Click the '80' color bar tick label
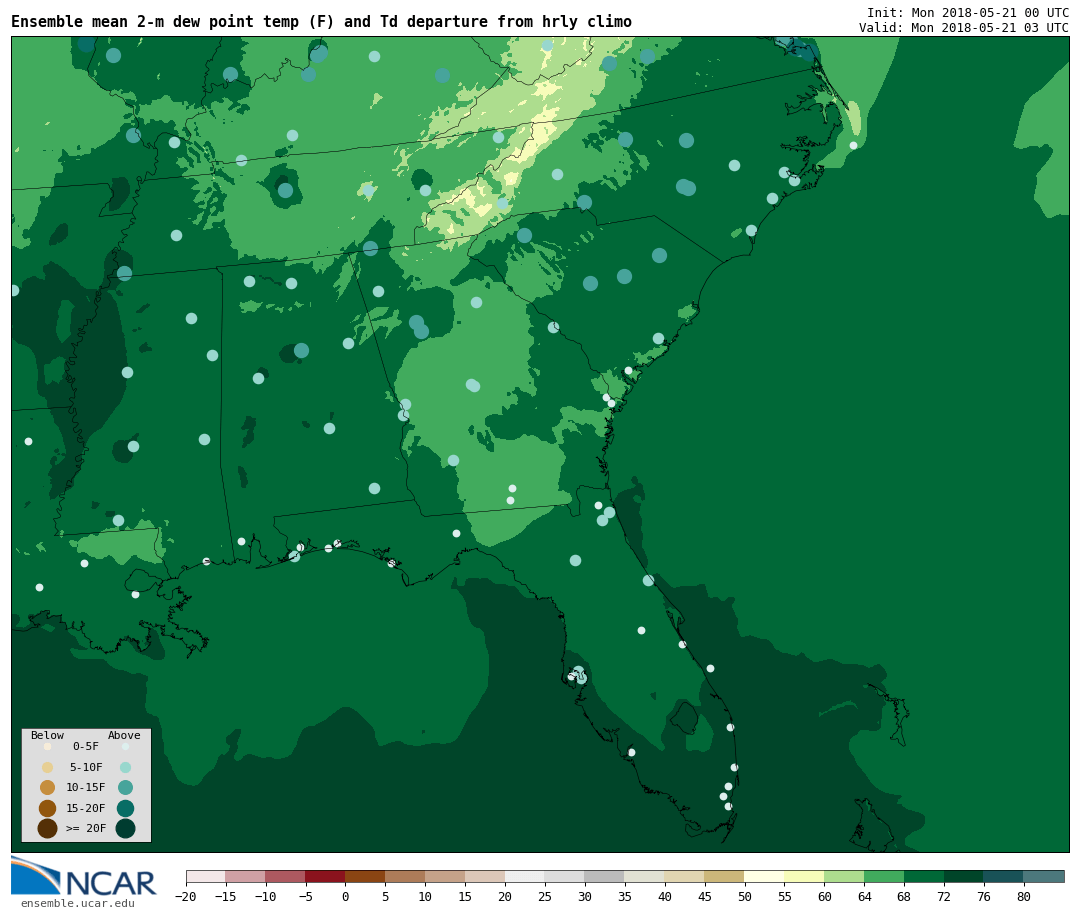Image resolution: width=1080 pixels, height=915 pixels. tap(1024, 896)
